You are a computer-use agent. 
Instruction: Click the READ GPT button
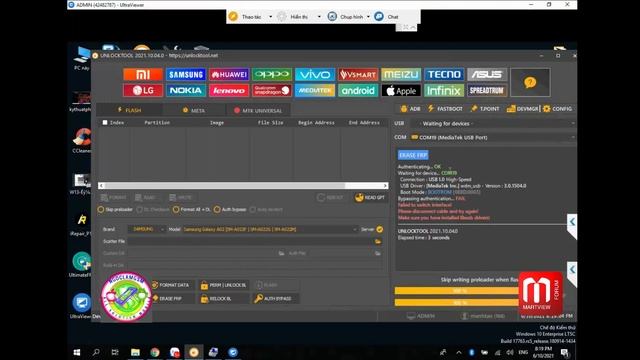coord(370,198)
